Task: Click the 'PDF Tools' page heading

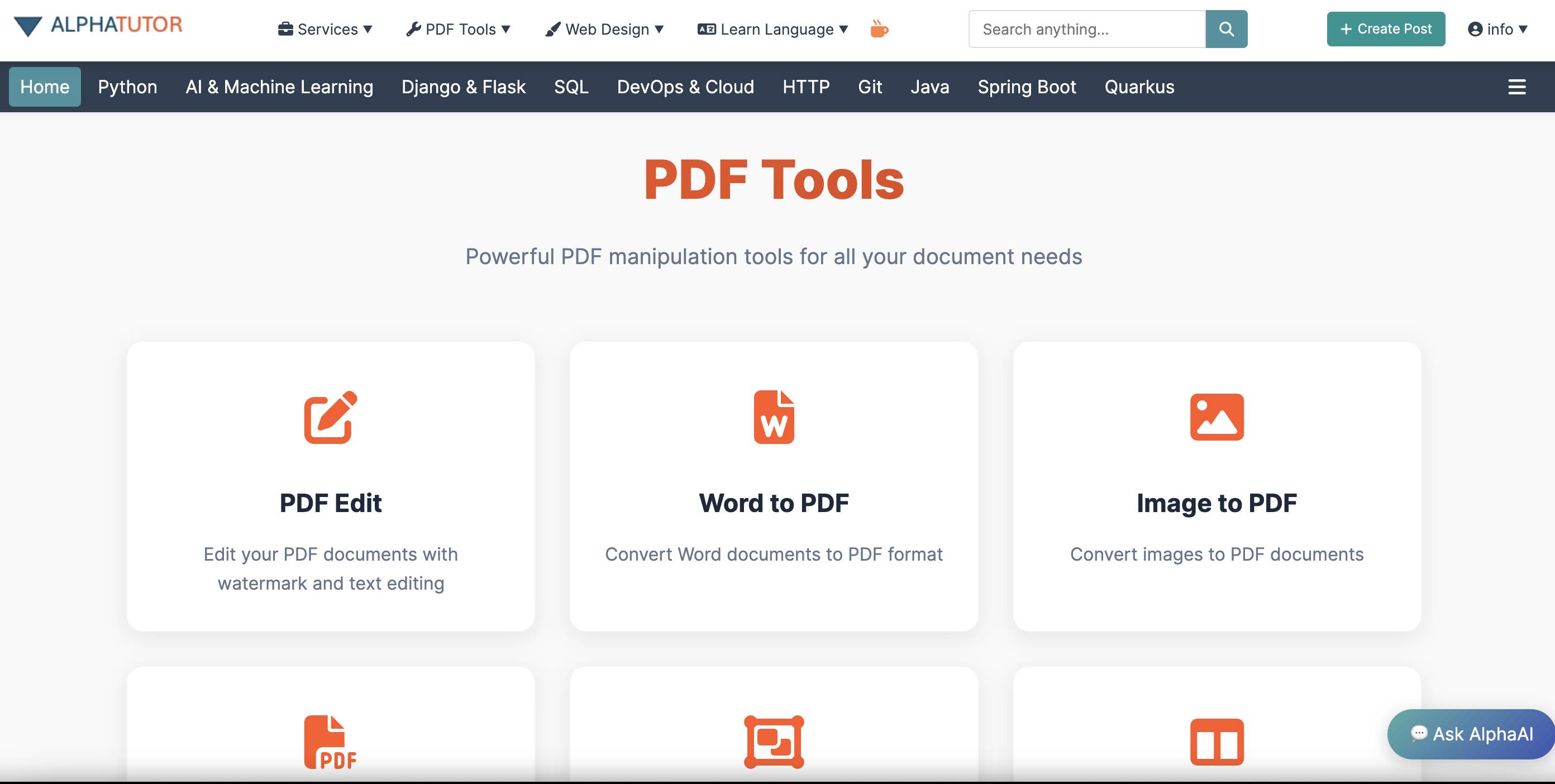Action: (774, 179)
